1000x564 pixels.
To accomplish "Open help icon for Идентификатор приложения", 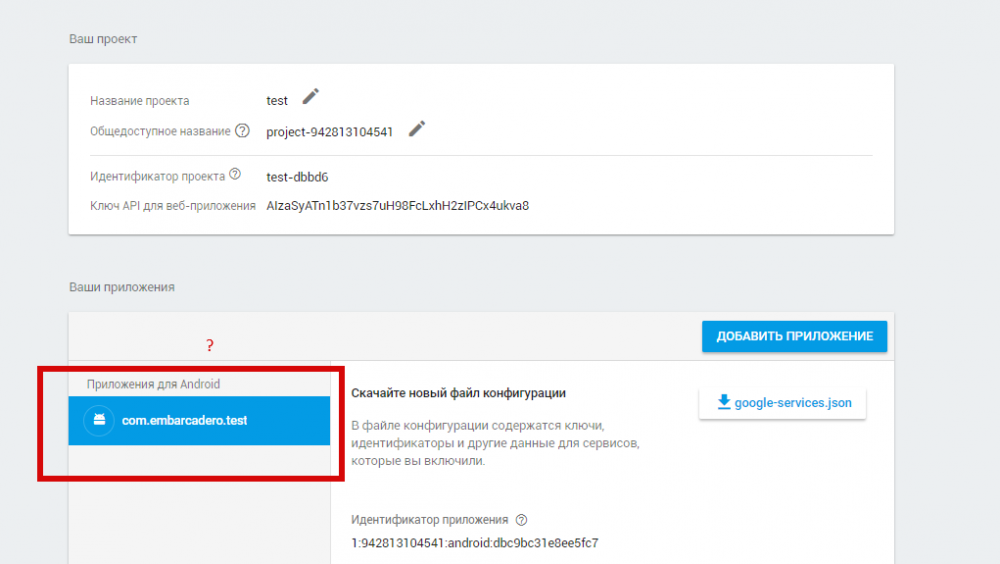I will (x=522, y=520).
